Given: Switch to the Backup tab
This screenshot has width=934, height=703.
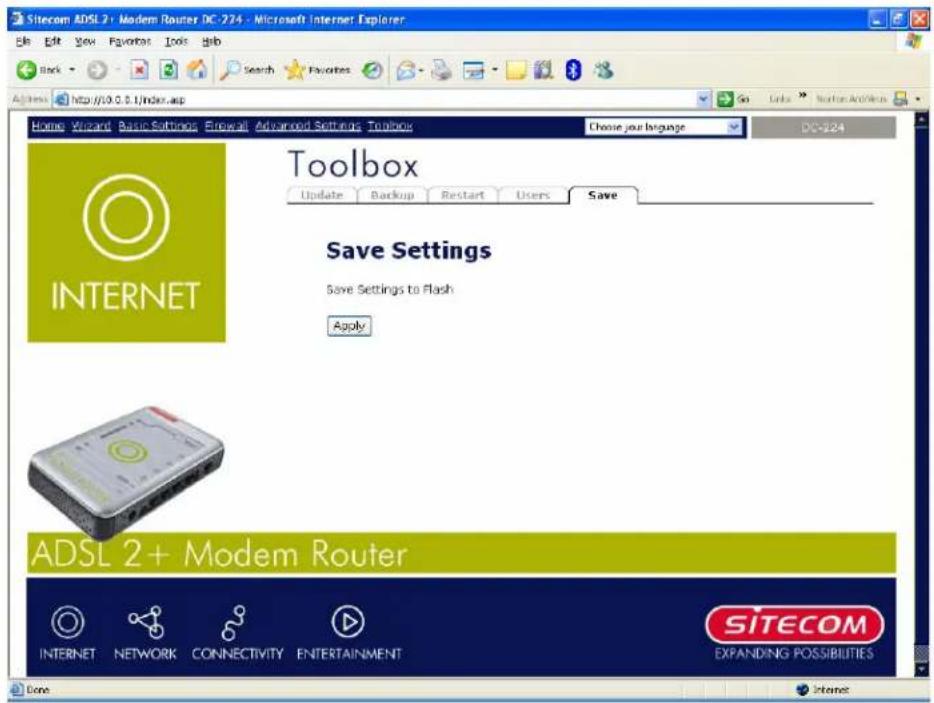Looking at the screenshot, I should (392, 195).
